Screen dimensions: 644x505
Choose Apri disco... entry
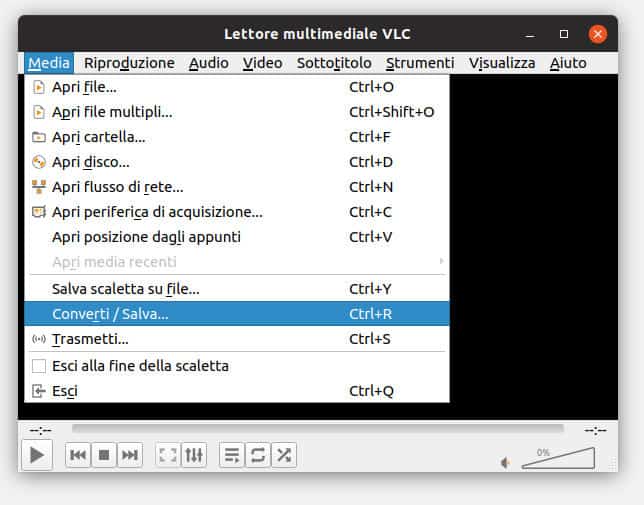[237, 162]
